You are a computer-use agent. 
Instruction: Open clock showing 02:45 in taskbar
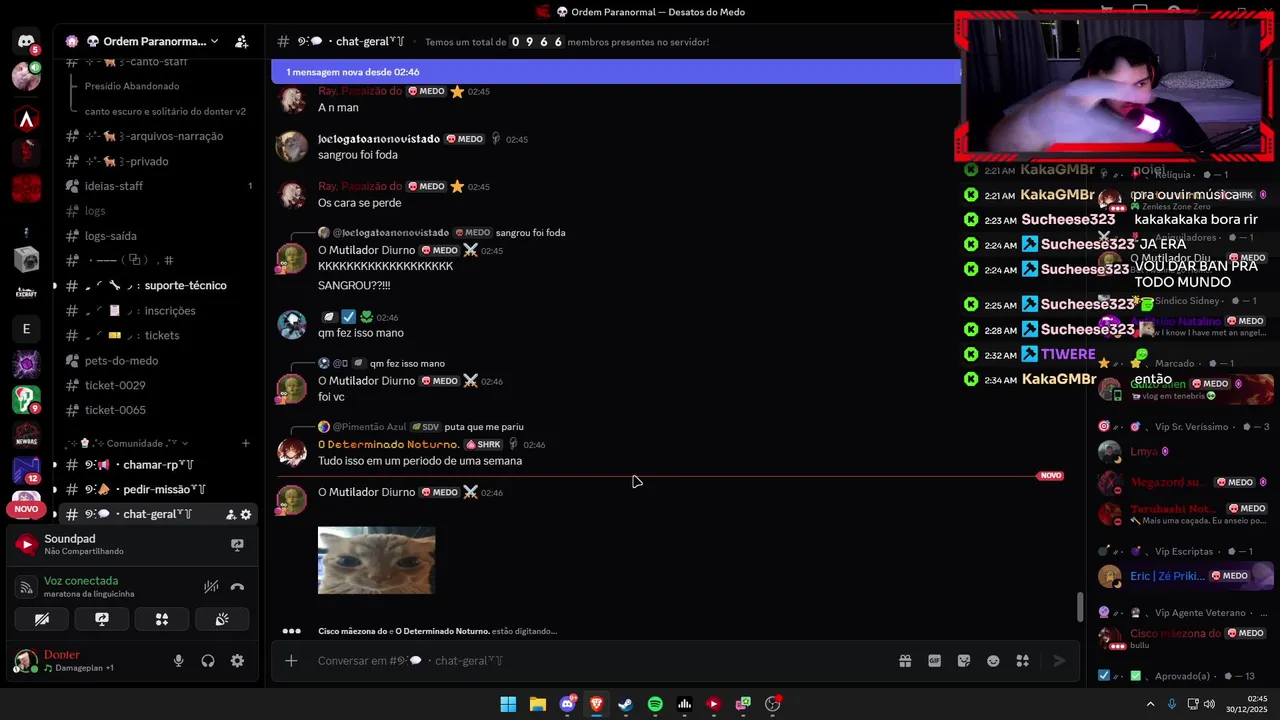1249,704
